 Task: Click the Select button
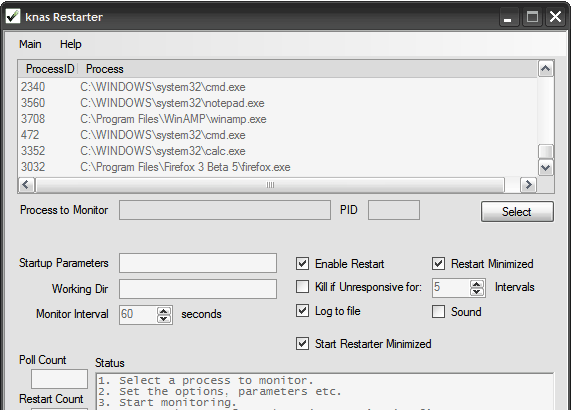517,212
